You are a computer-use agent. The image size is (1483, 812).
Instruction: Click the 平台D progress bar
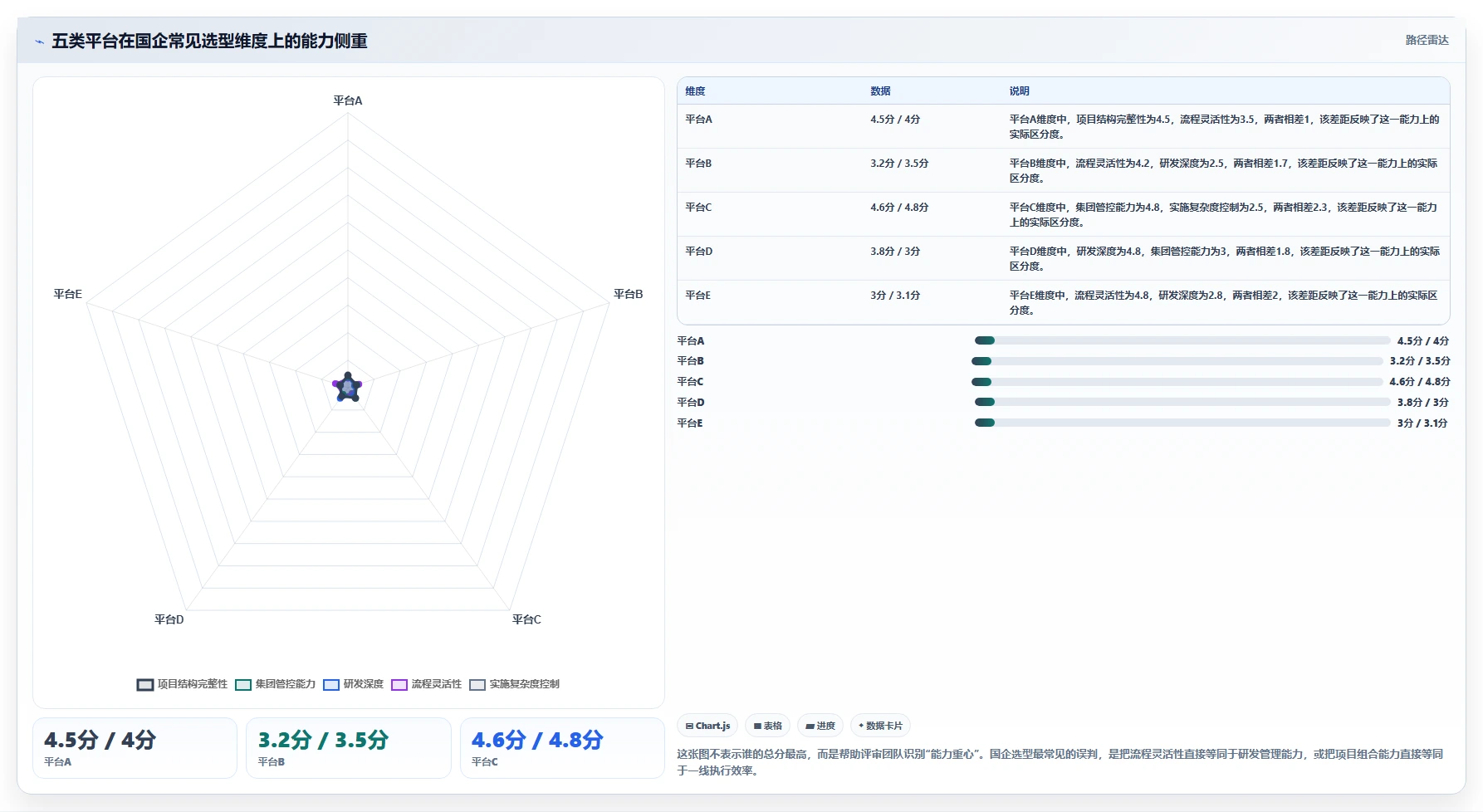coord(1182,402)
